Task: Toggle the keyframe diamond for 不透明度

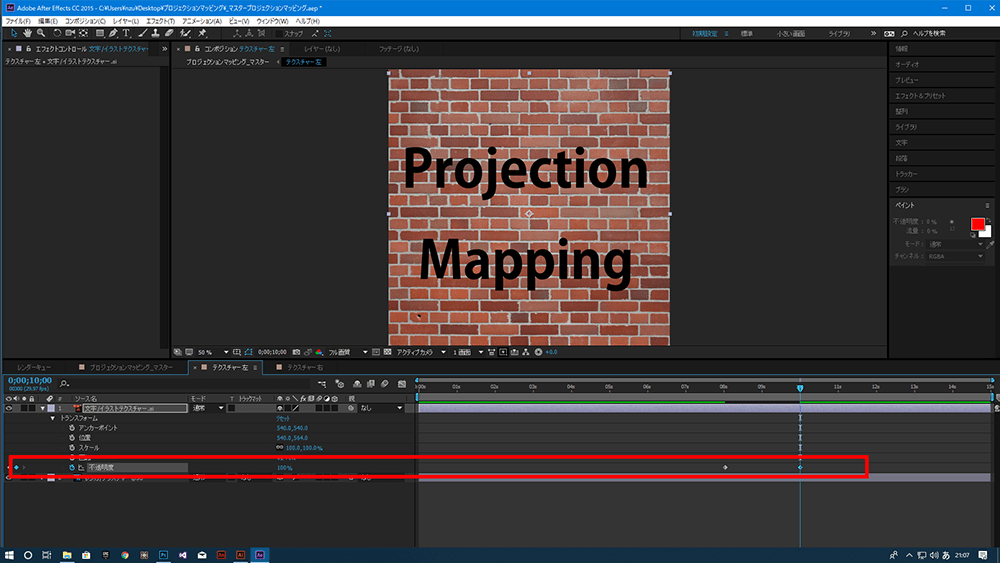Action: (17, 467)
